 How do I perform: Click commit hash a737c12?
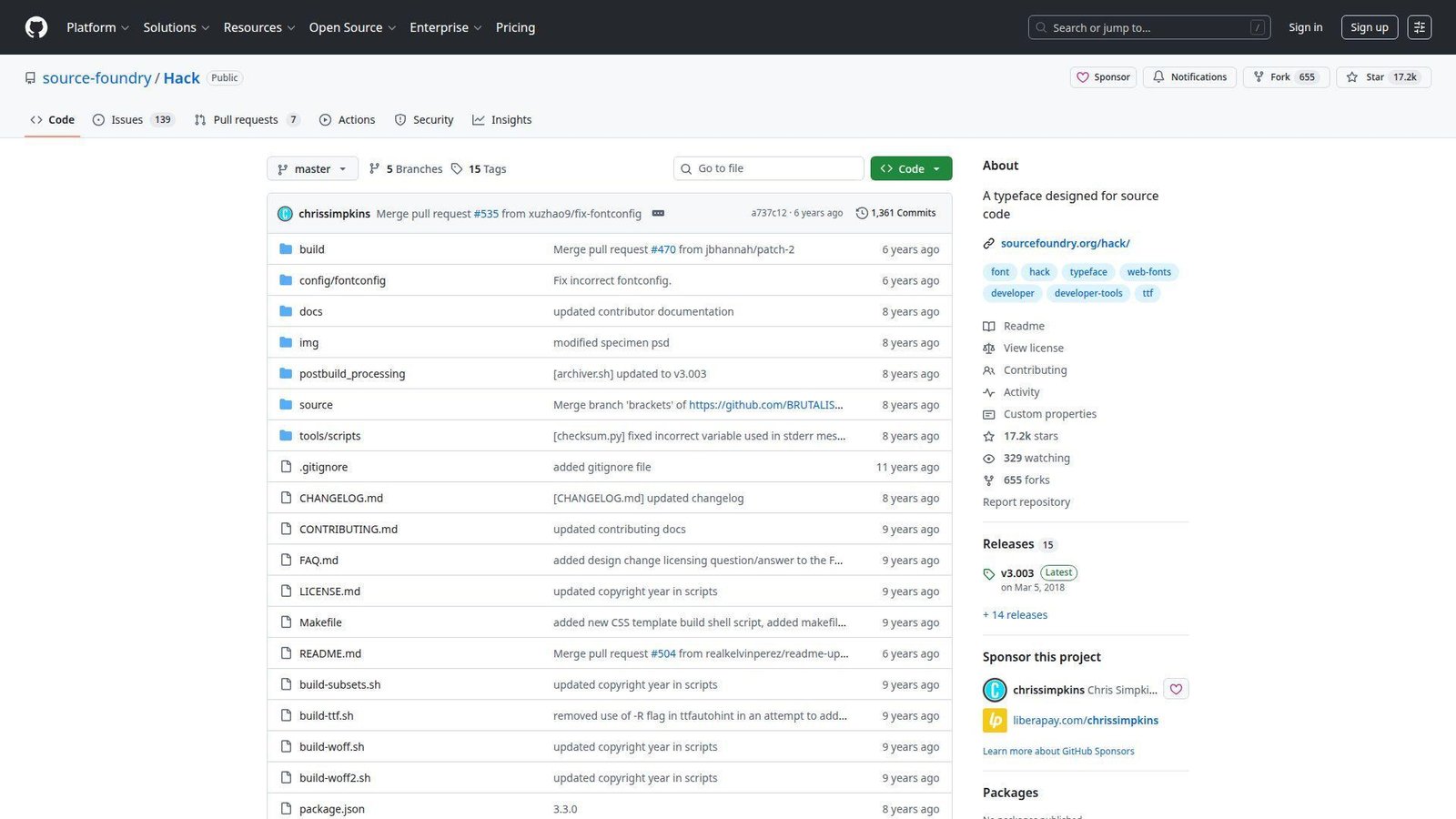click(x=769, y=213)
